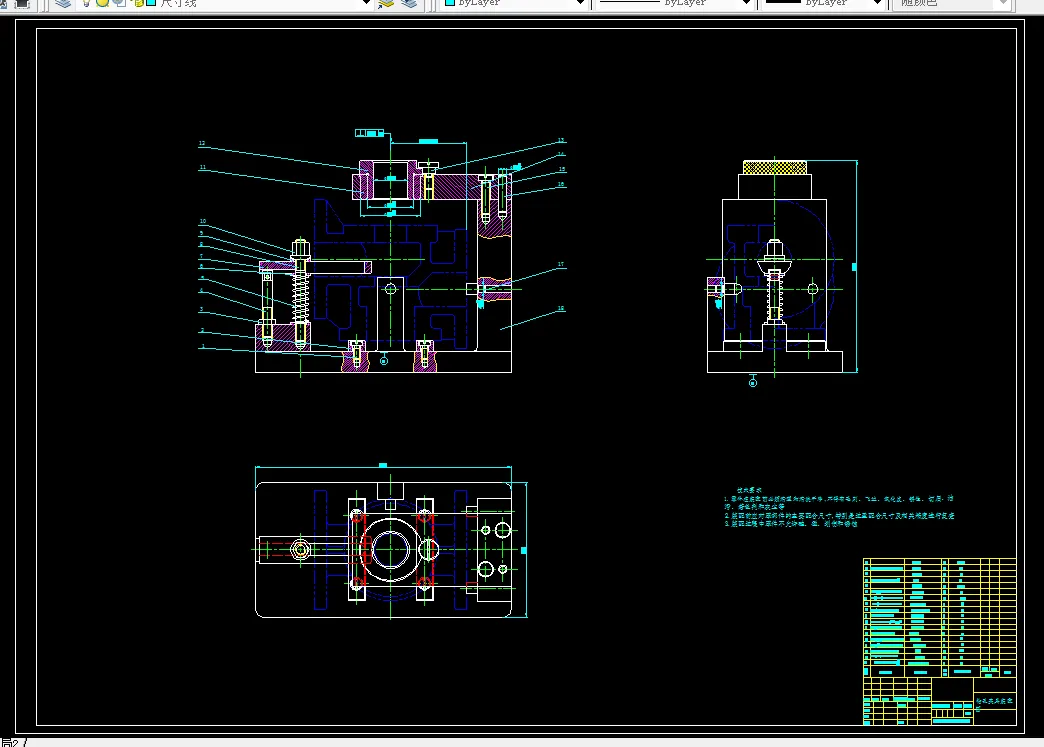Viewport: 1044px width, 747px height.
Task: Select the parts list table in title block
Action: point(939,617)
